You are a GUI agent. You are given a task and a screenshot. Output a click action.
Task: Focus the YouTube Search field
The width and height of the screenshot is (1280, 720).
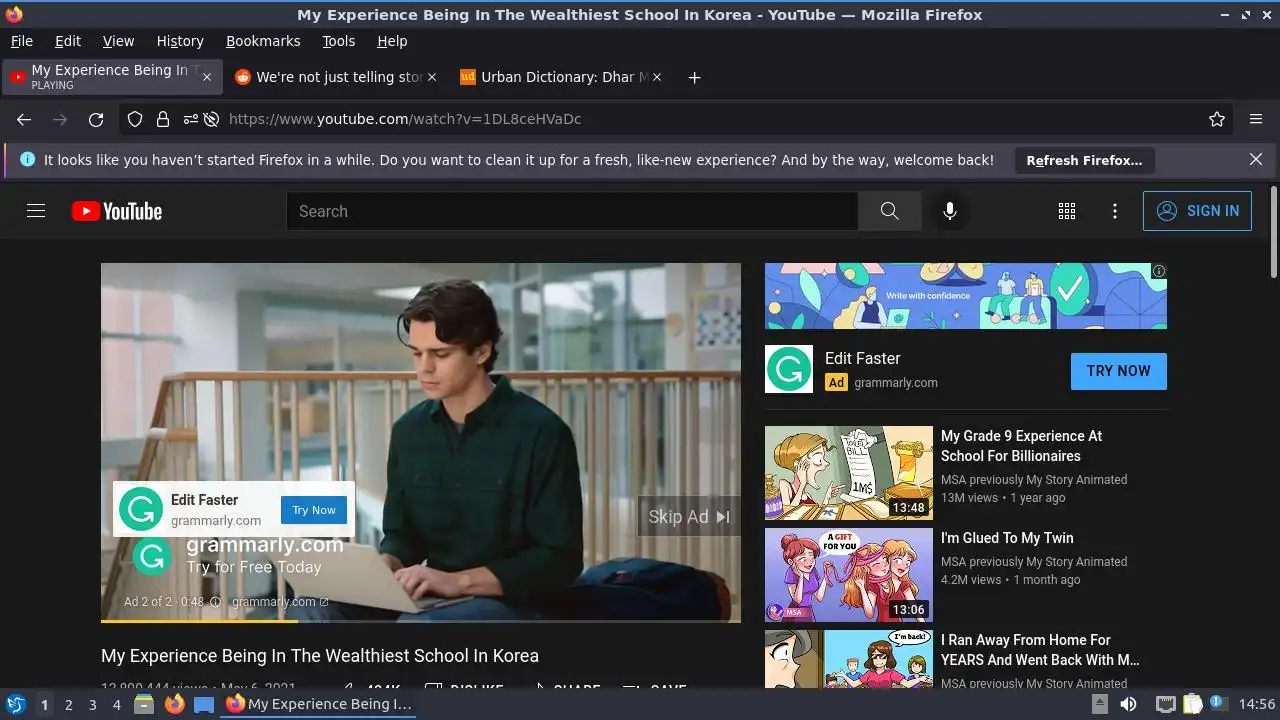tap(572, 211)
